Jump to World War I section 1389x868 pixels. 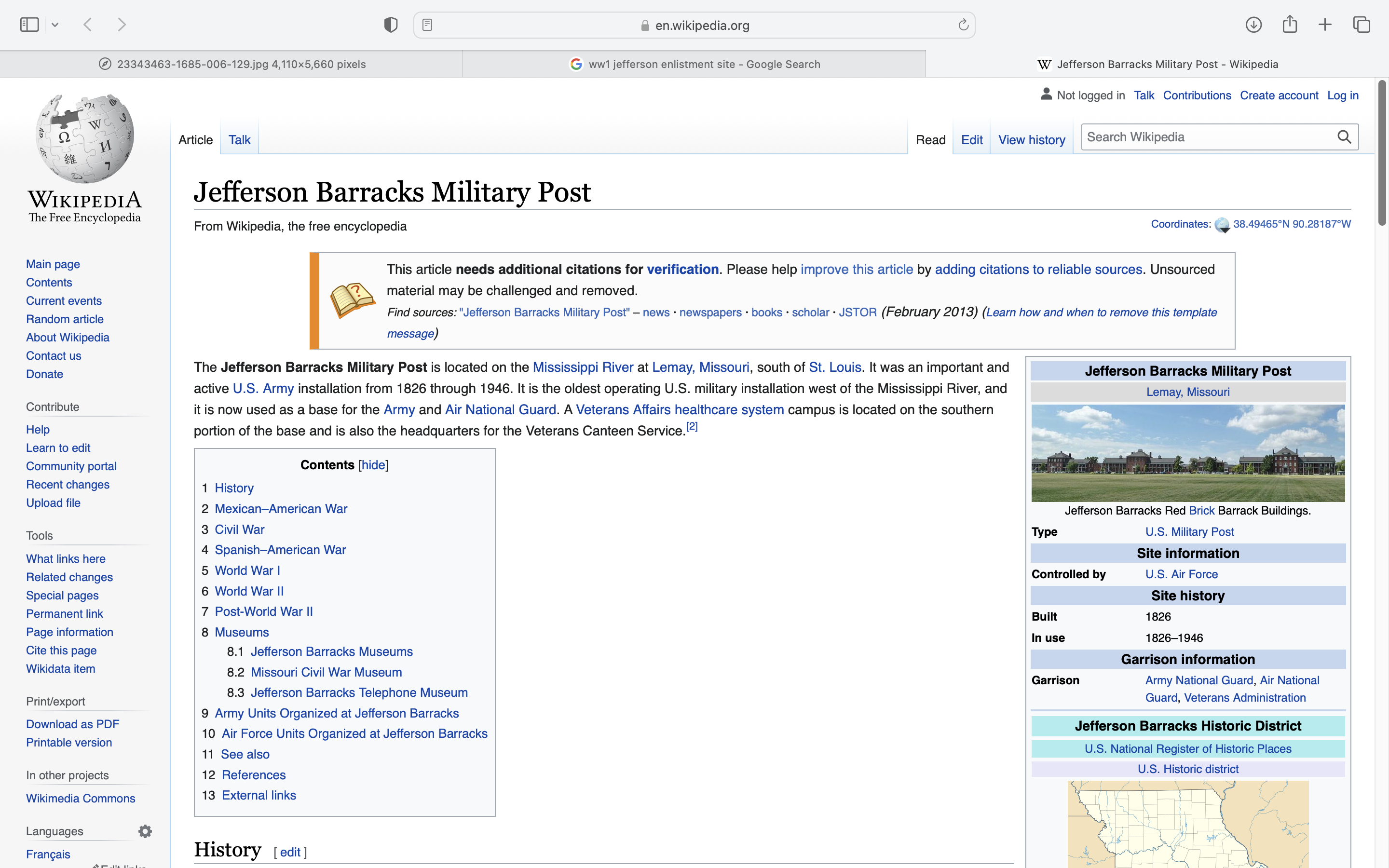click(x=247, y=570)
